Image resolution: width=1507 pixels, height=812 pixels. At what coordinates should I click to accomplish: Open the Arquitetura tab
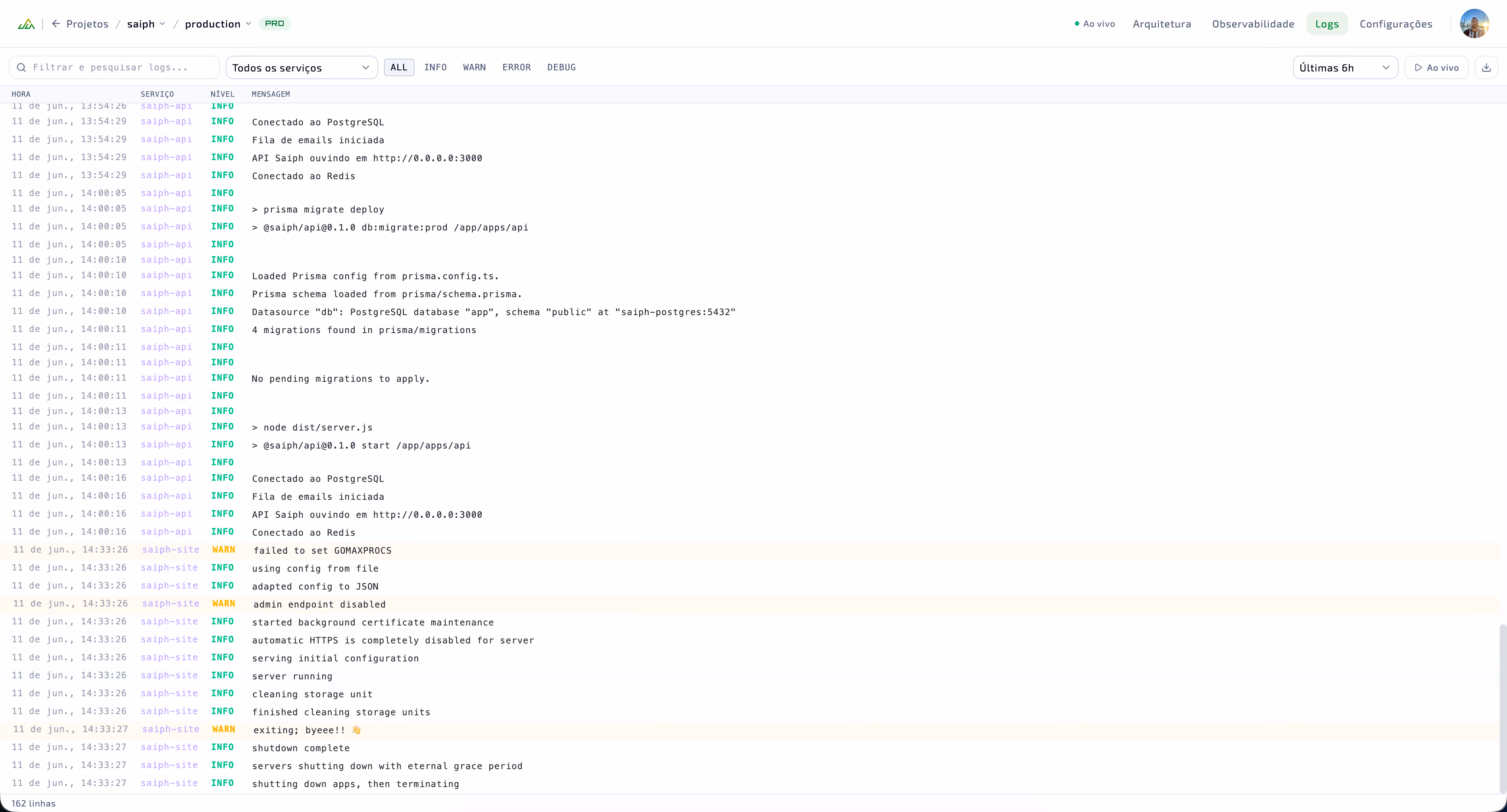pyautogui.click(x=1162, y=24)
